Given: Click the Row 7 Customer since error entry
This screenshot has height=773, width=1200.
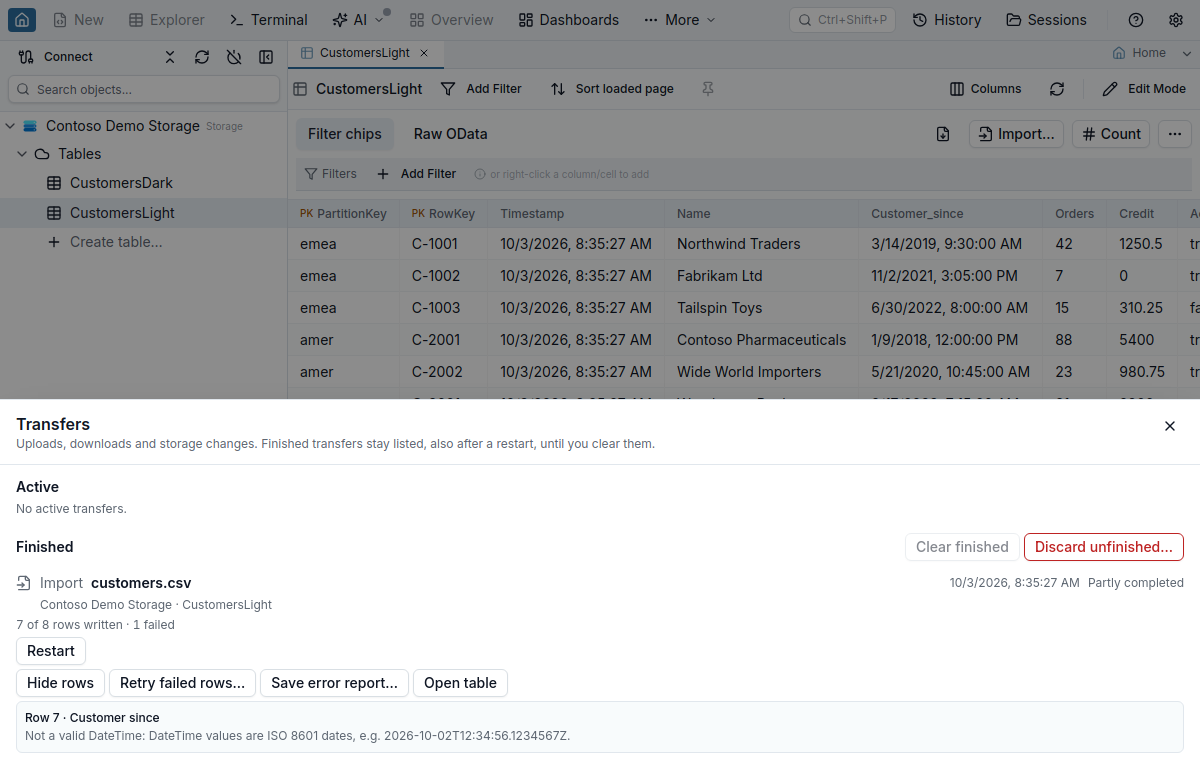Looking at the screenshot, I should (600, 727).
